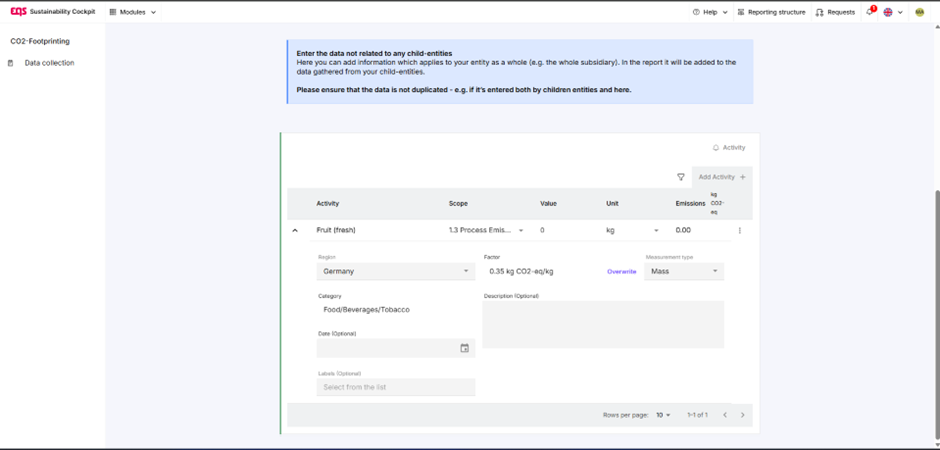Click the Labels select field
The image size is (940, 450).
(x=396, y=387)
